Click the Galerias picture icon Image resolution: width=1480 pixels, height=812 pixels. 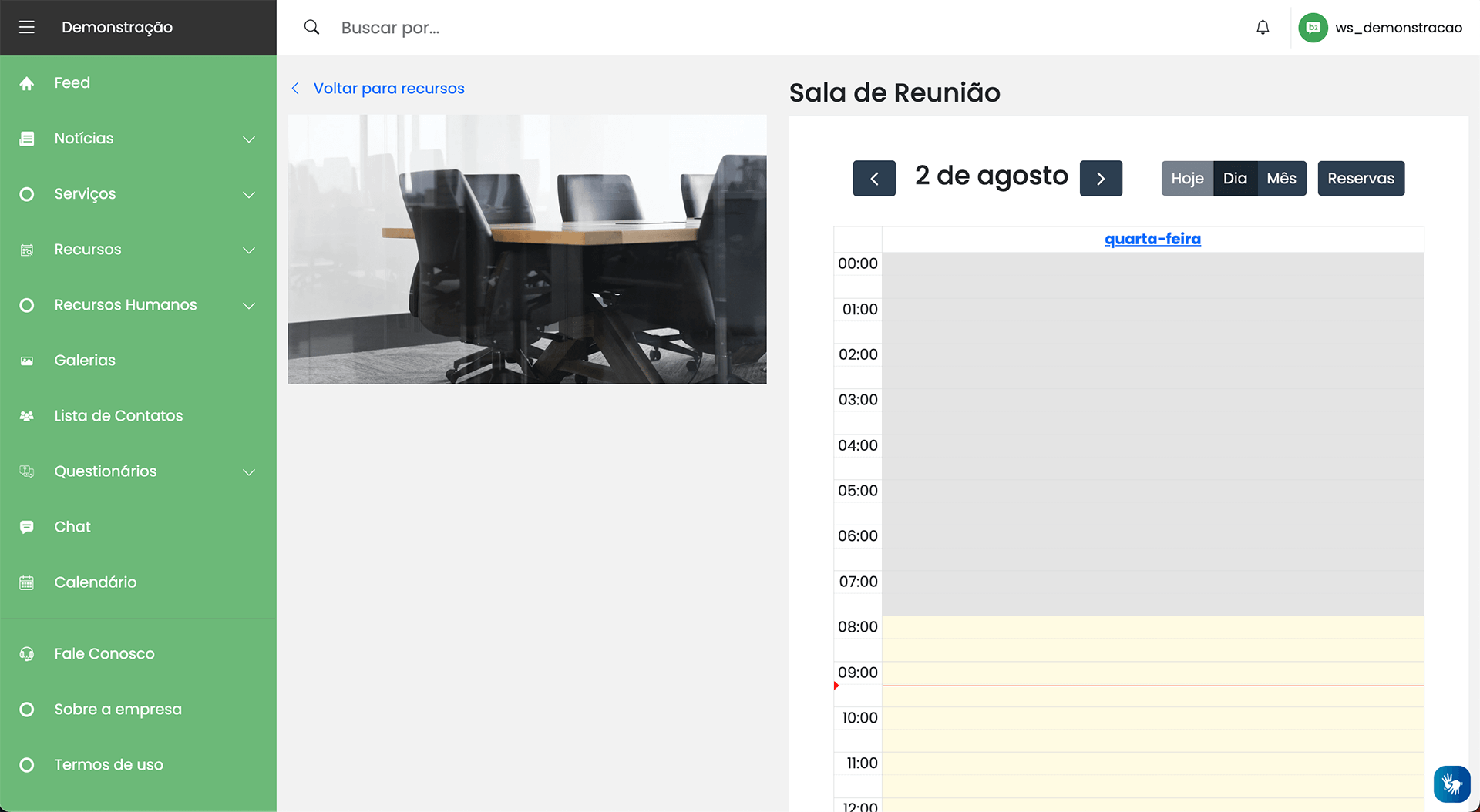pyautogui.click(x=27, y=361)
